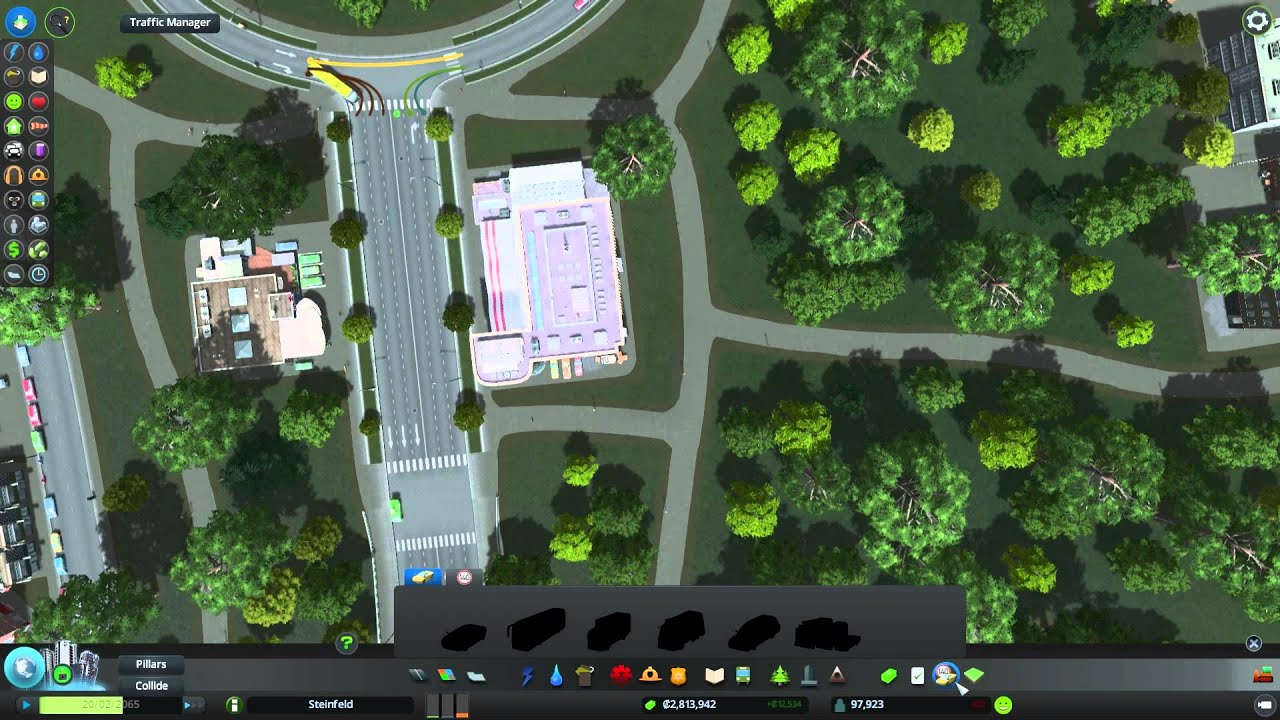1280x720 pixels.
Task: Open the Policies checklist panel
Action: (x=917, y=676)
